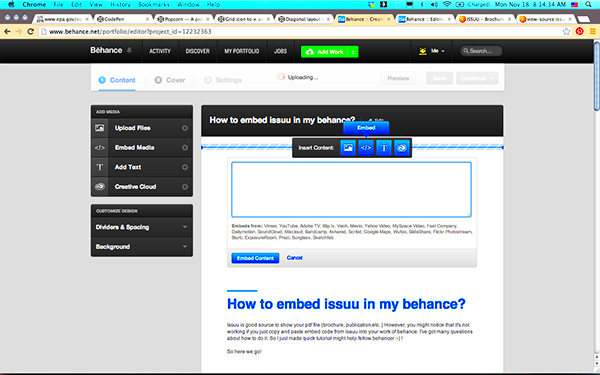Go to the Cover step tab
This screenshot has height=375, width=600.
pyautogui.click(x=170, y=80)
